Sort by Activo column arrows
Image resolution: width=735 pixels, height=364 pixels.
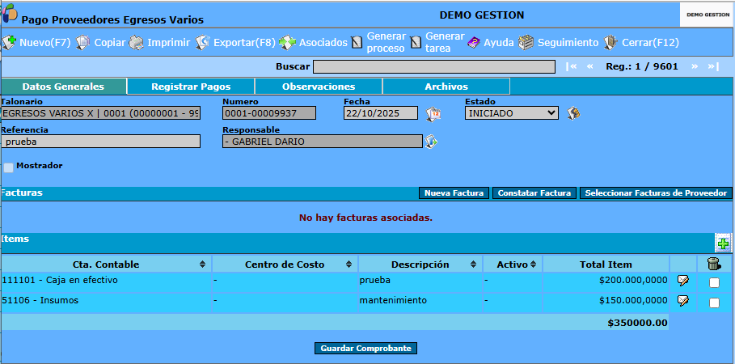(533, 265)
